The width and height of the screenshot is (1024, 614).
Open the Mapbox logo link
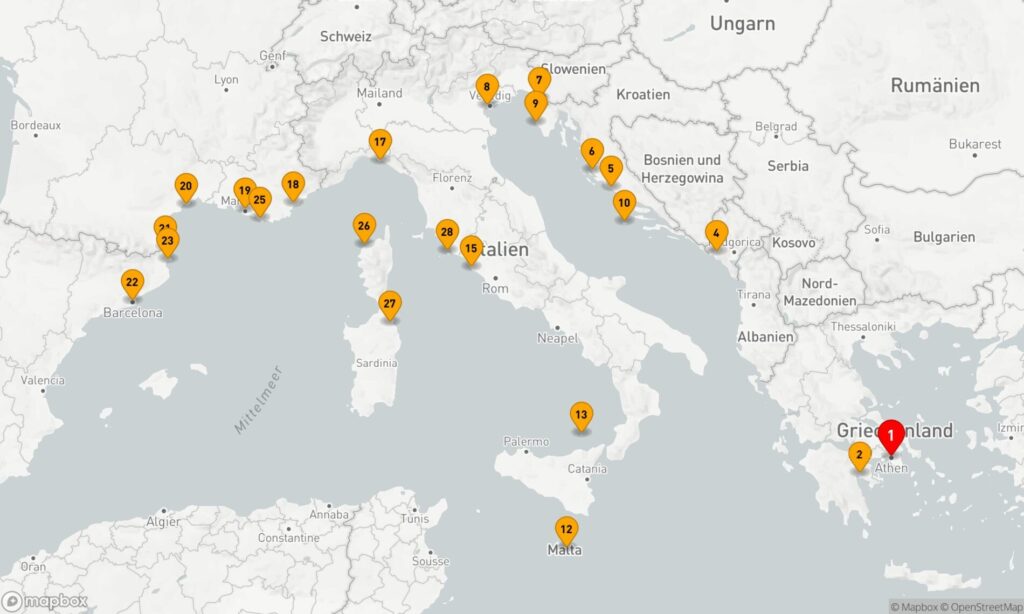click(x=44, y=602)
